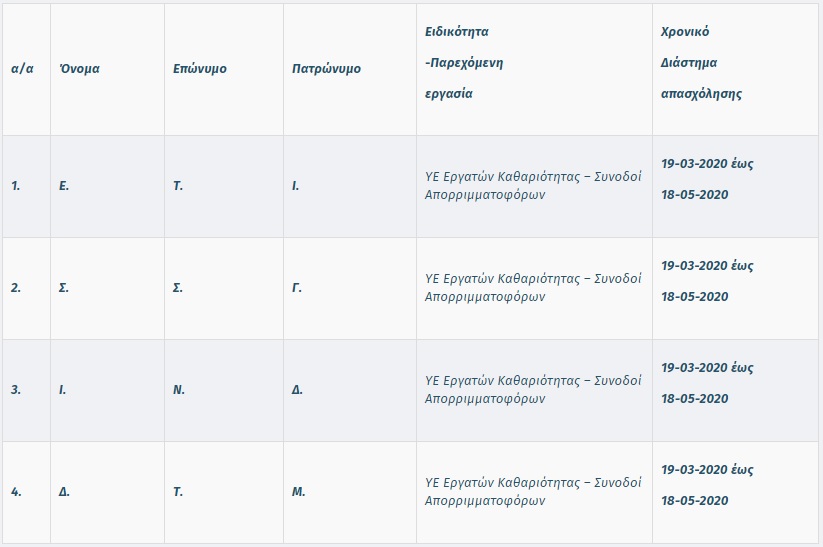823x547 pixels.
Task: Select patronymic 'Ι.' in row 1
Action: tap(296, 186)
